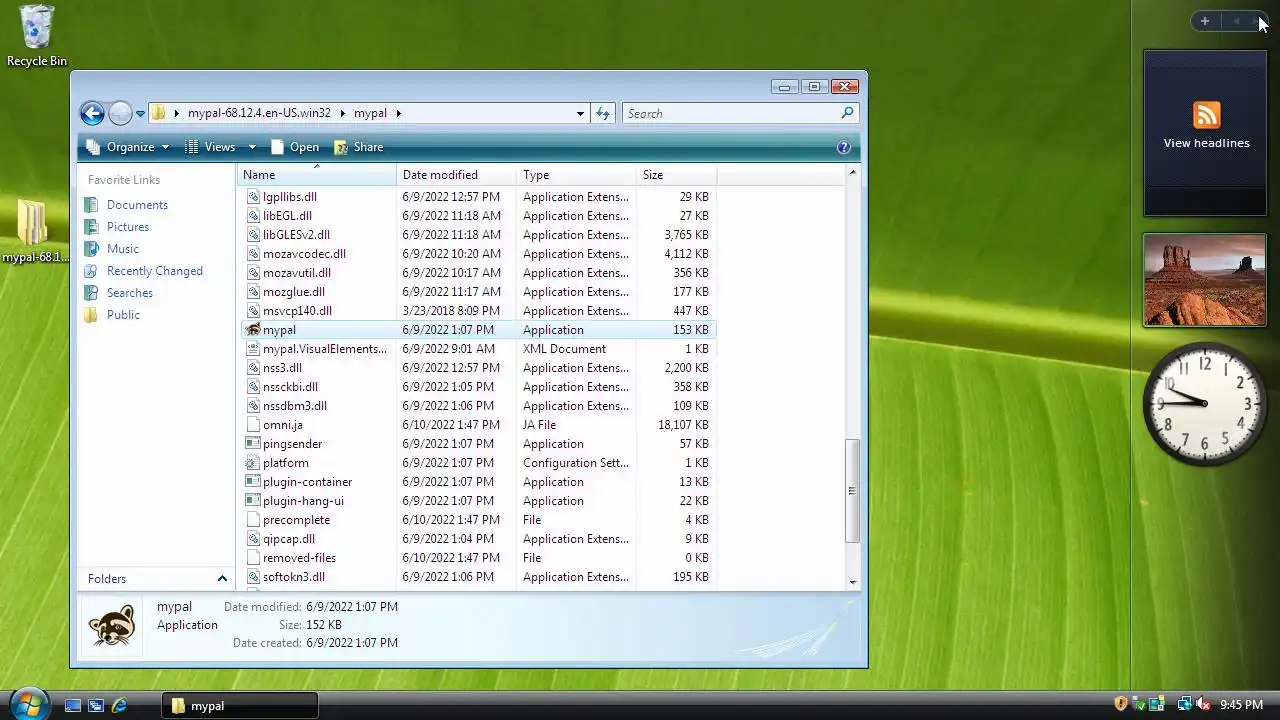Click the clock gadget in sidebar
This screenshot has width=1280, height=720.
coord(1205,403)
